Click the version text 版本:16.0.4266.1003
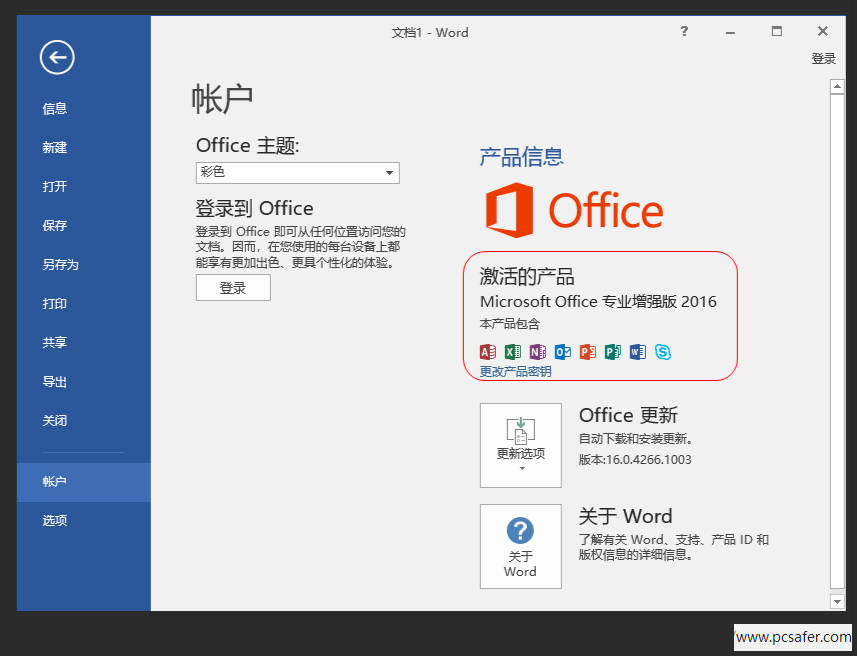Viewport: 857px width, 656px height. point(635,460)
